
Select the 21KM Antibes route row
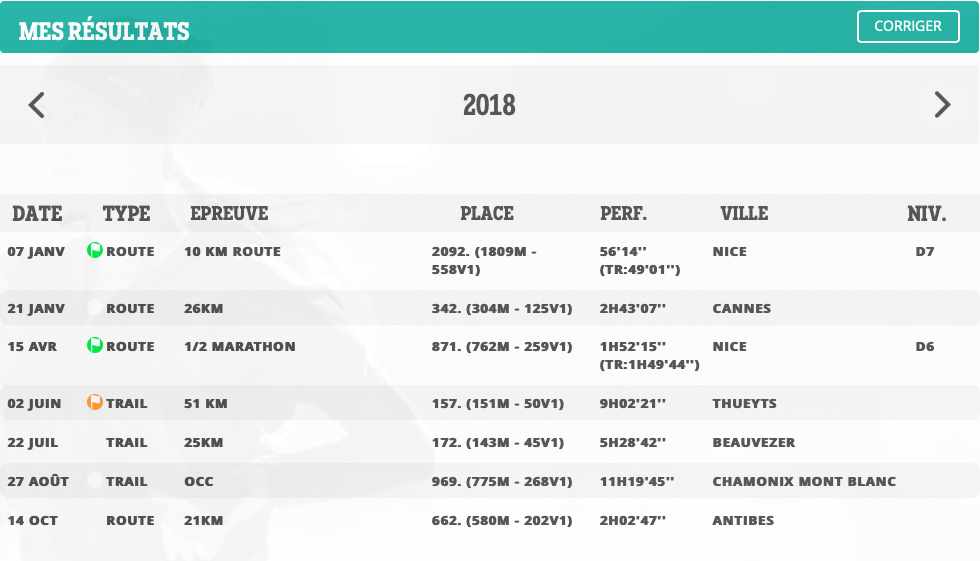pyautogui.click(x=490, y=520)
